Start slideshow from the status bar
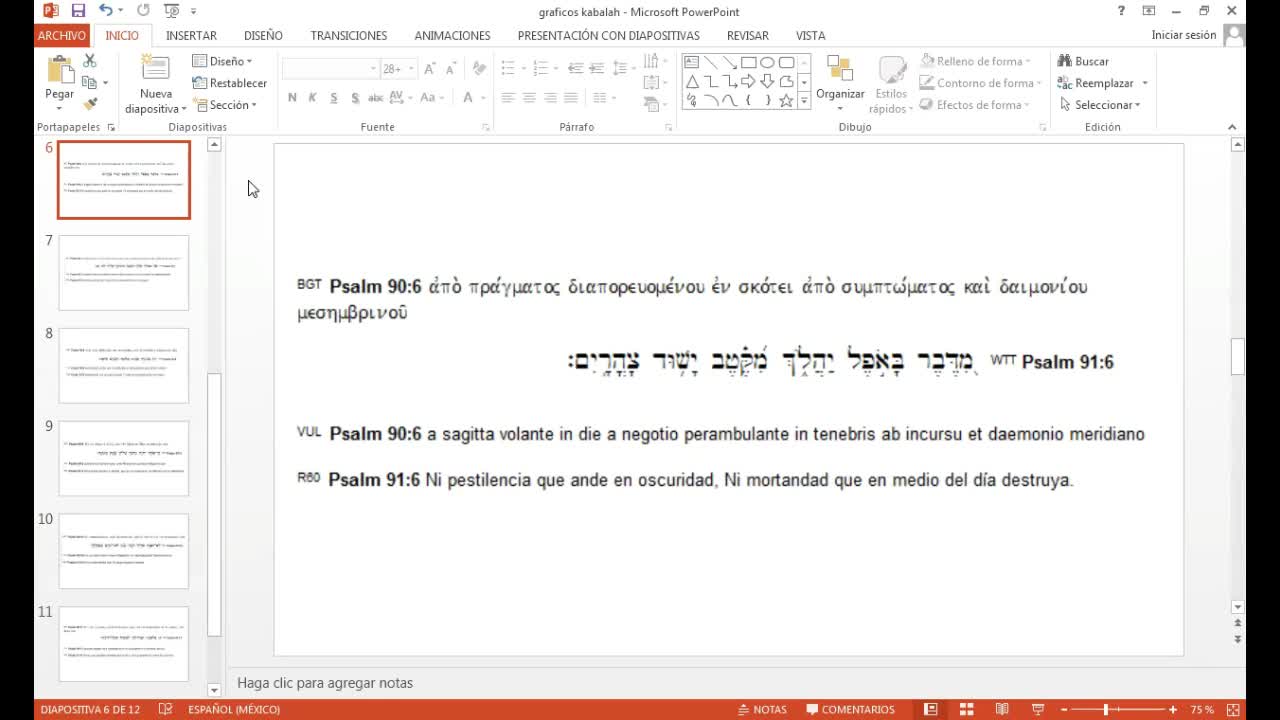Screen dimensions: 1280x720 [1038, 709]
